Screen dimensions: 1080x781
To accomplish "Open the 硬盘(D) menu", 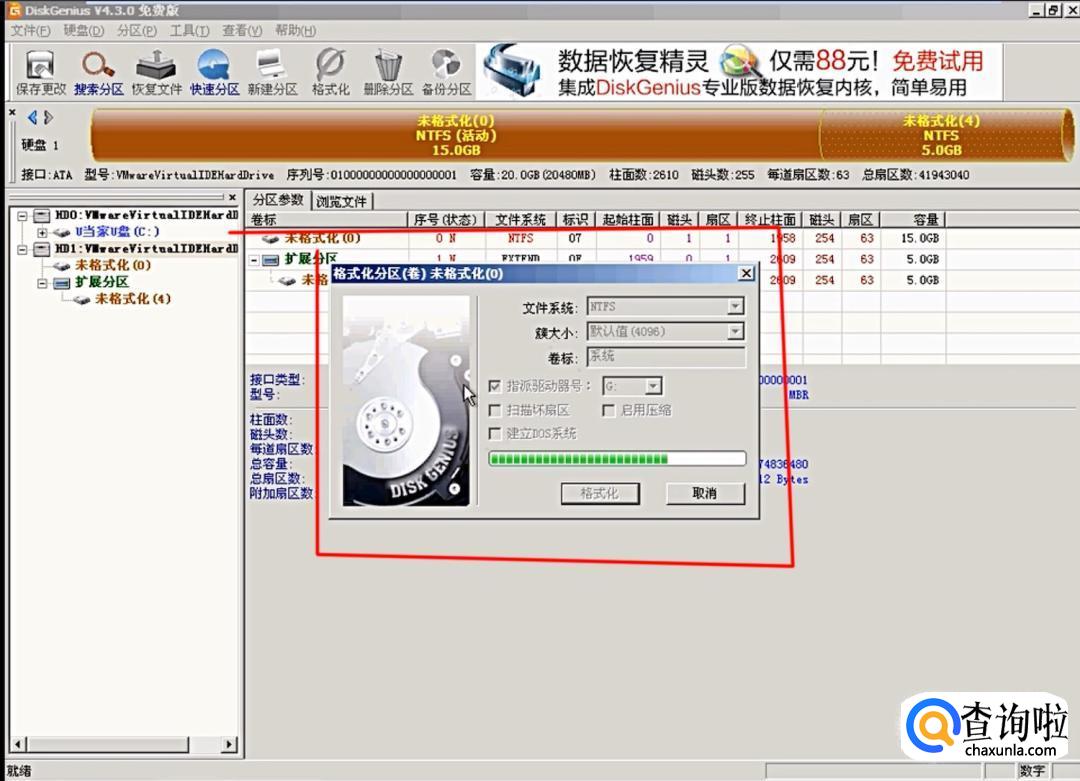I will coord(83,30).
